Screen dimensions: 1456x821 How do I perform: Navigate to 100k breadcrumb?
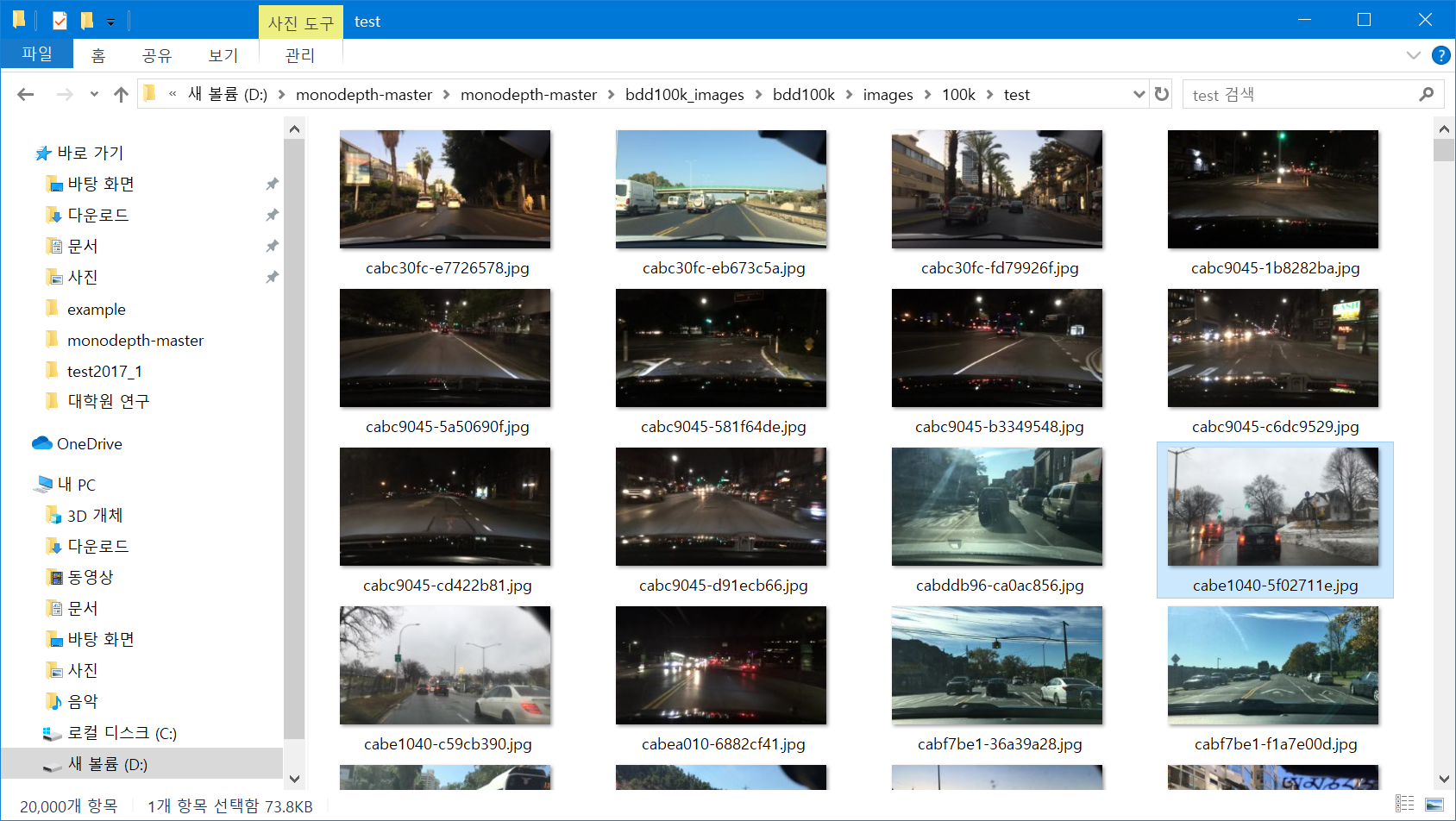pos(958,95)
